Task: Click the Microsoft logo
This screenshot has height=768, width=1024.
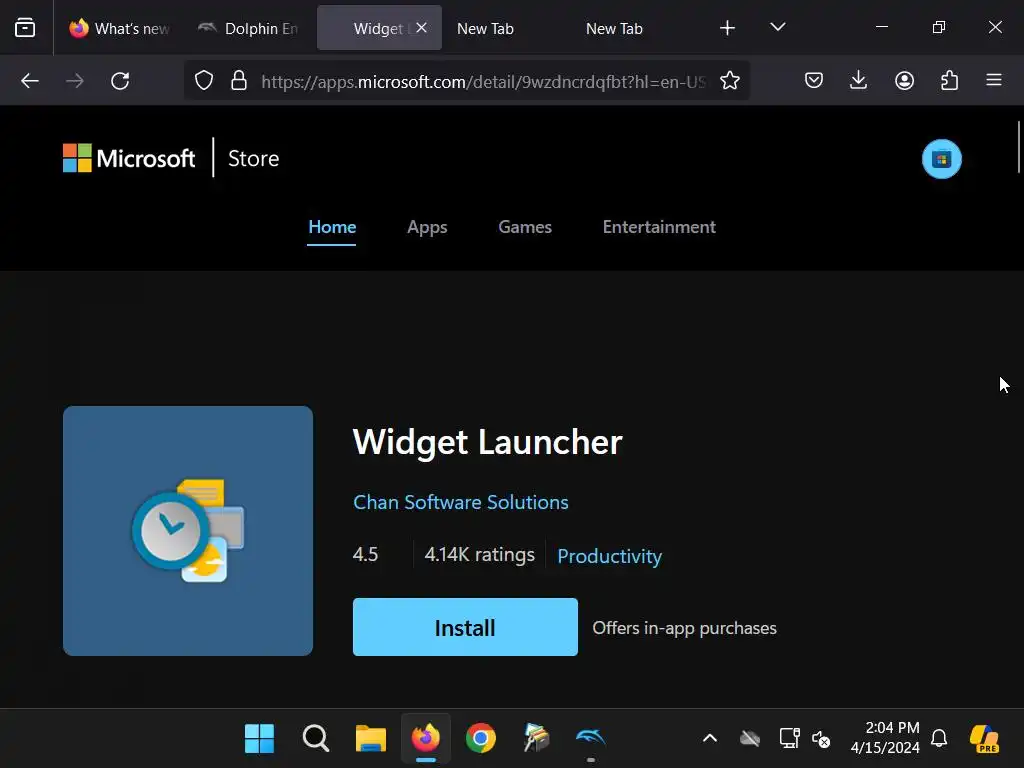Action: coord(129,158)
